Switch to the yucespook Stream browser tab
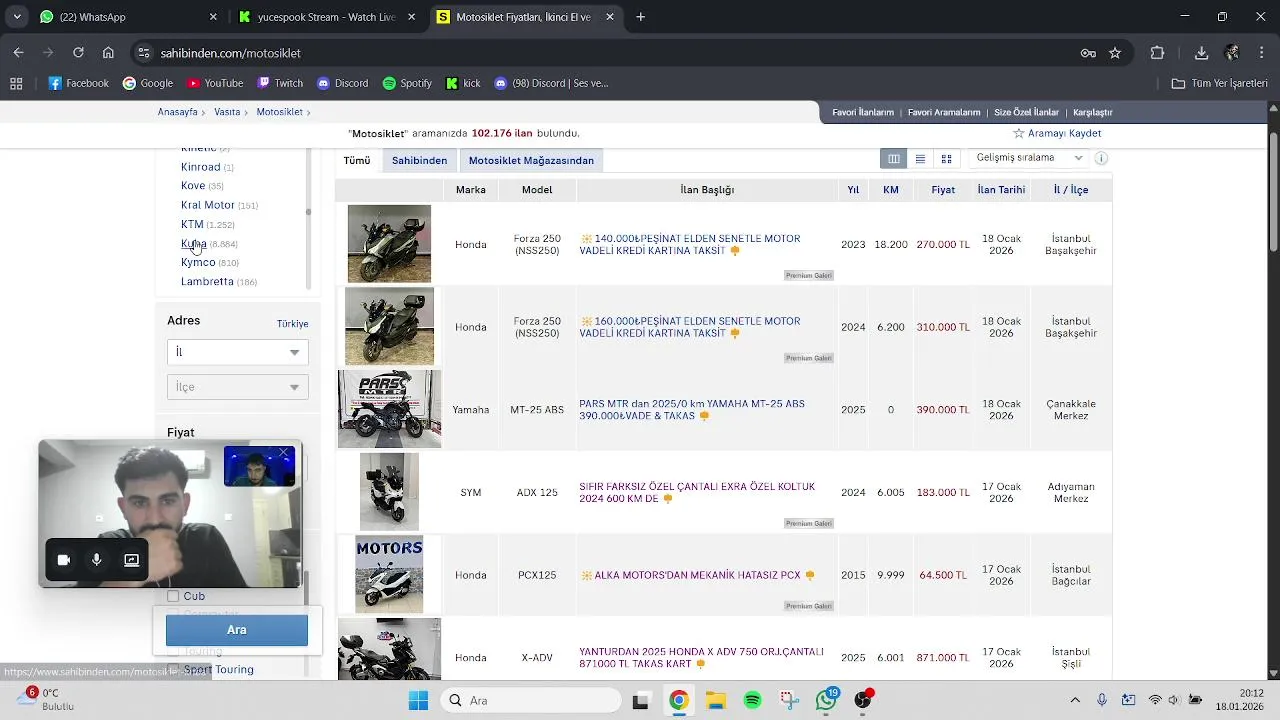This screenshot has width=1280, height=720. point(326,17)
